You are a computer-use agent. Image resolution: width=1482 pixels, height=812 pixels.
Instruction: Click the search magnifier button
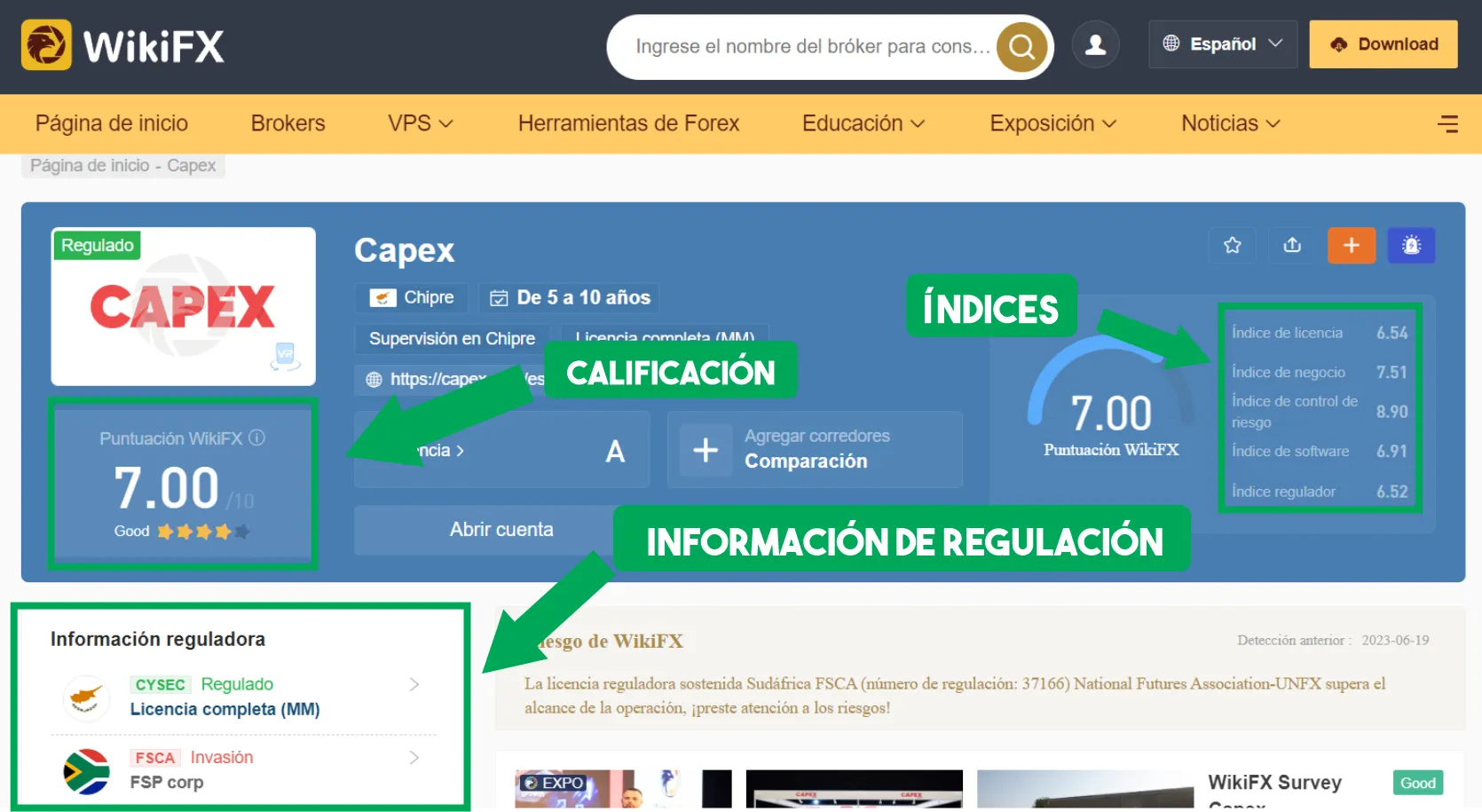[1021, 46]
